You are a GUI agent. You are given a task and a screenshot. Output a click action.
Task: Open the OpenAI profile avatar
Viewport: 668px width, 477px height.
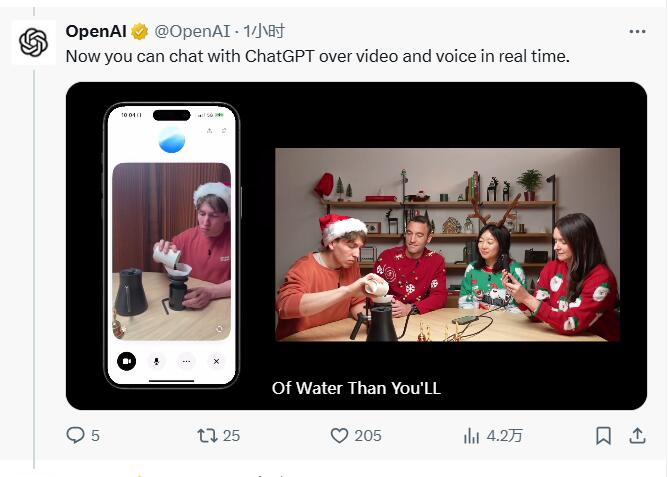click(x=33, y=42)
